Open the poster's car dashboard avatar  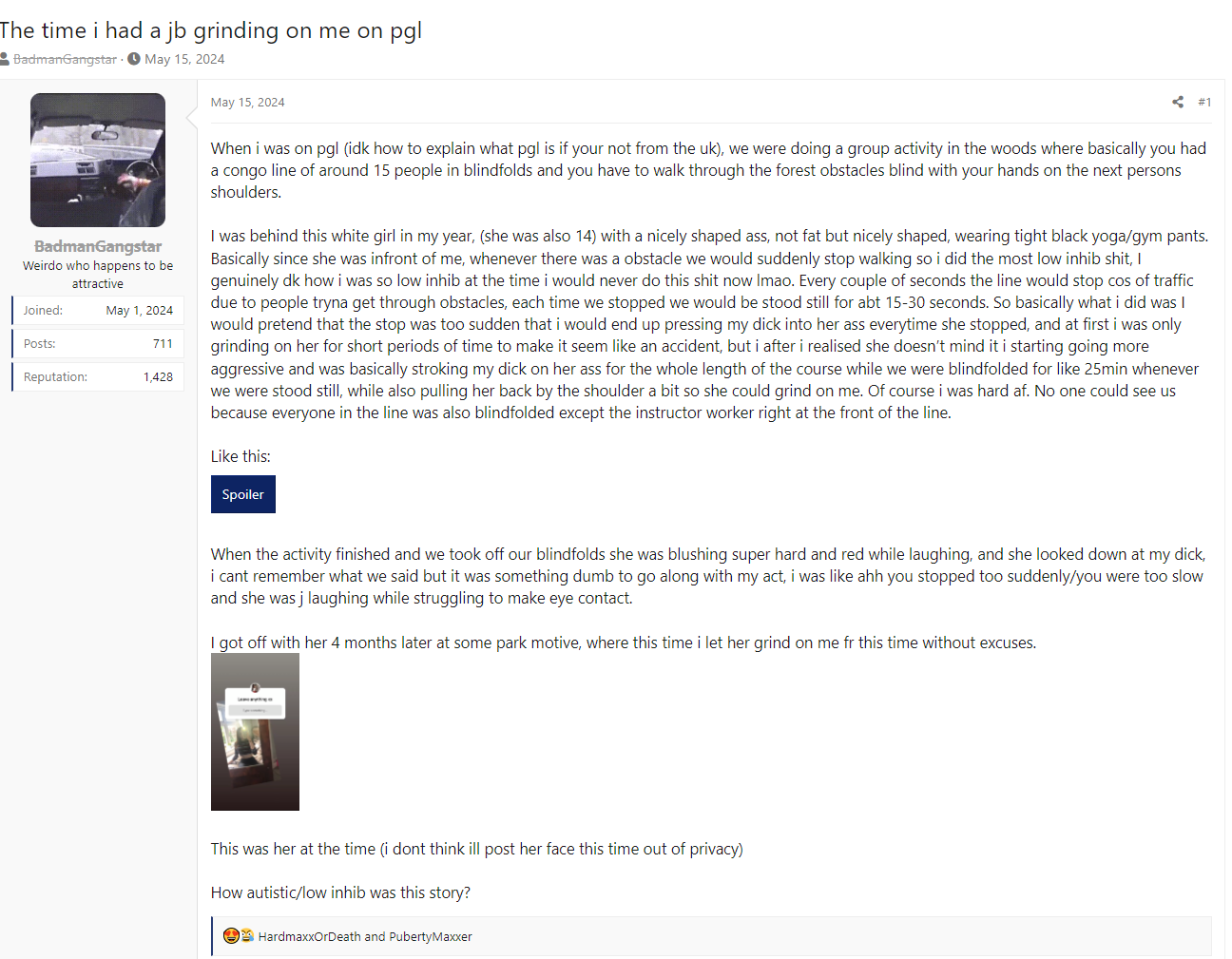[x=98, y=160]
